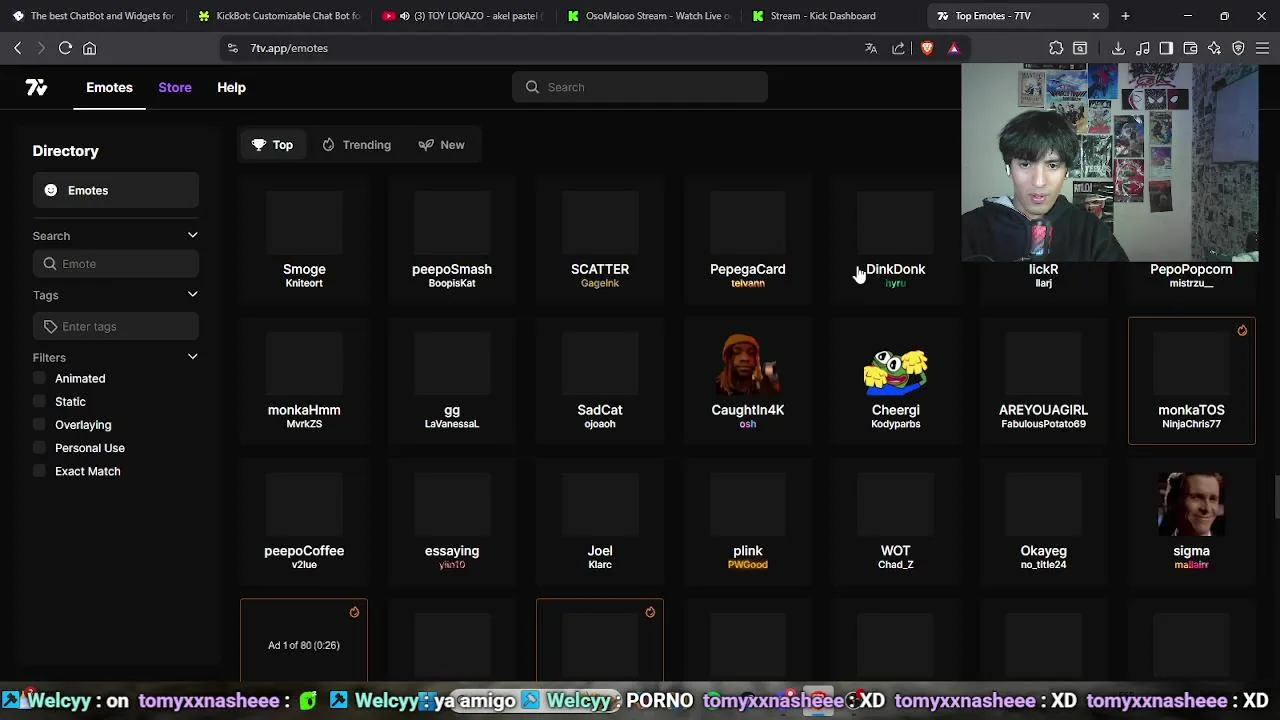
Task: Open the Brave Rewards triangle icon
Action: 953,48
